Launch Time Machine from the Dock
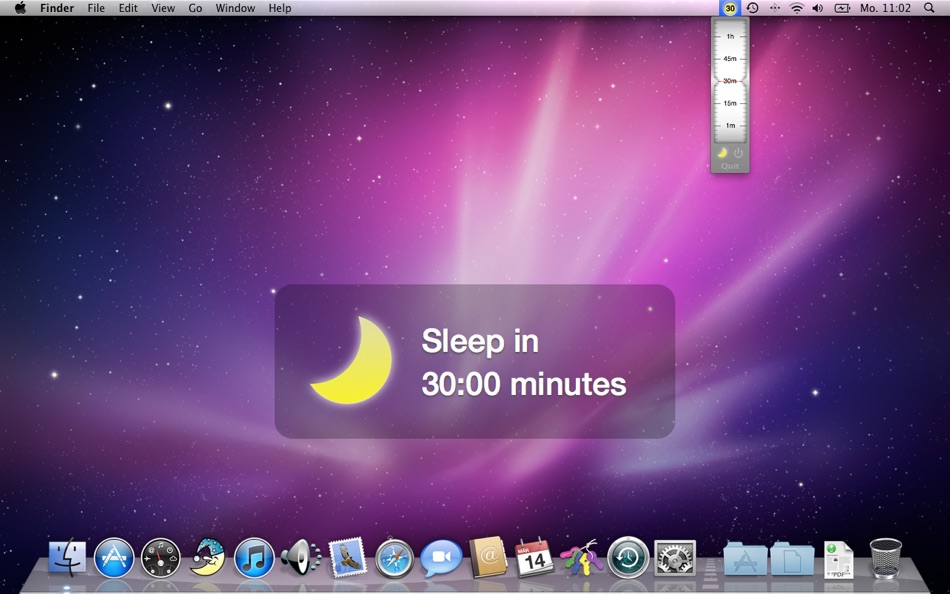Image resolution: width=950 pixels, height=594 pixels. [x=628, y=557]
